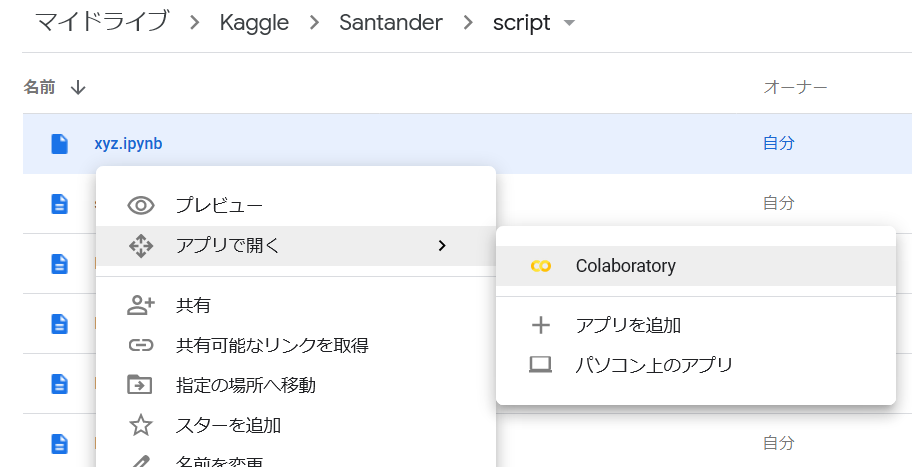Select アプリを追加 in submenu
Image resolution: width=912 pixels, height=467 pixels.
pos(696,325)
